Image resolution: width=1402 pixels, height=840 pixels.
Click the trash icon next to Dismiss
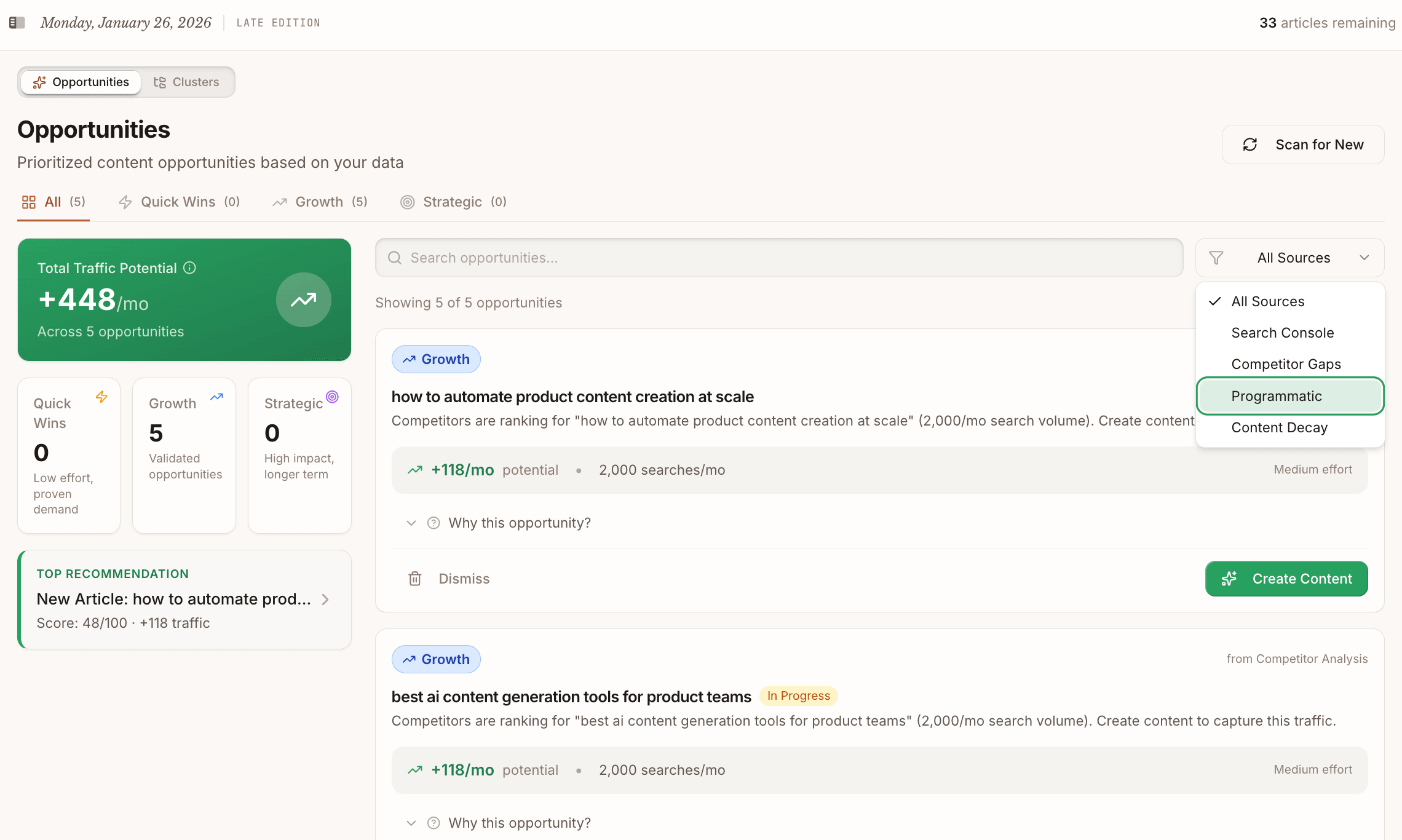415,578
